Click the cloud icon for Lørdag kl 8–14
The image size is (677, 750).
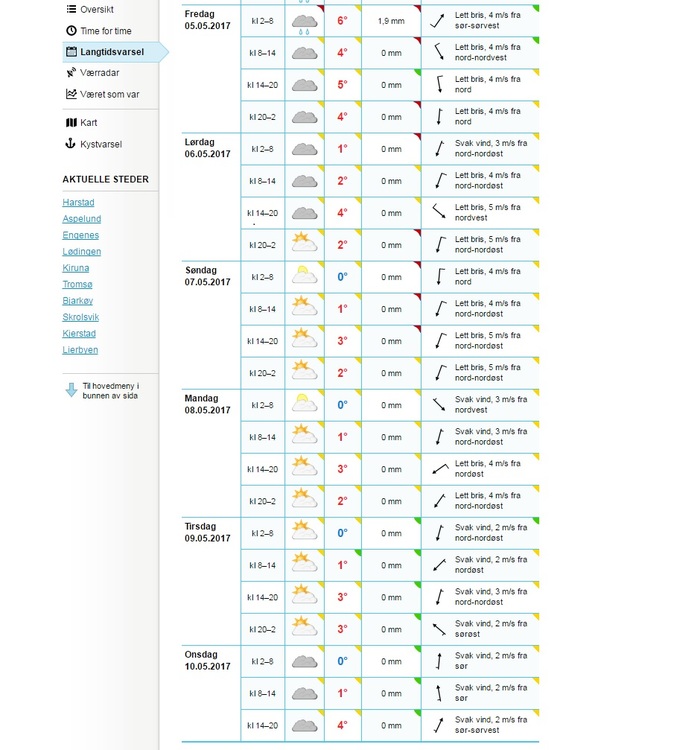(305, 182)
